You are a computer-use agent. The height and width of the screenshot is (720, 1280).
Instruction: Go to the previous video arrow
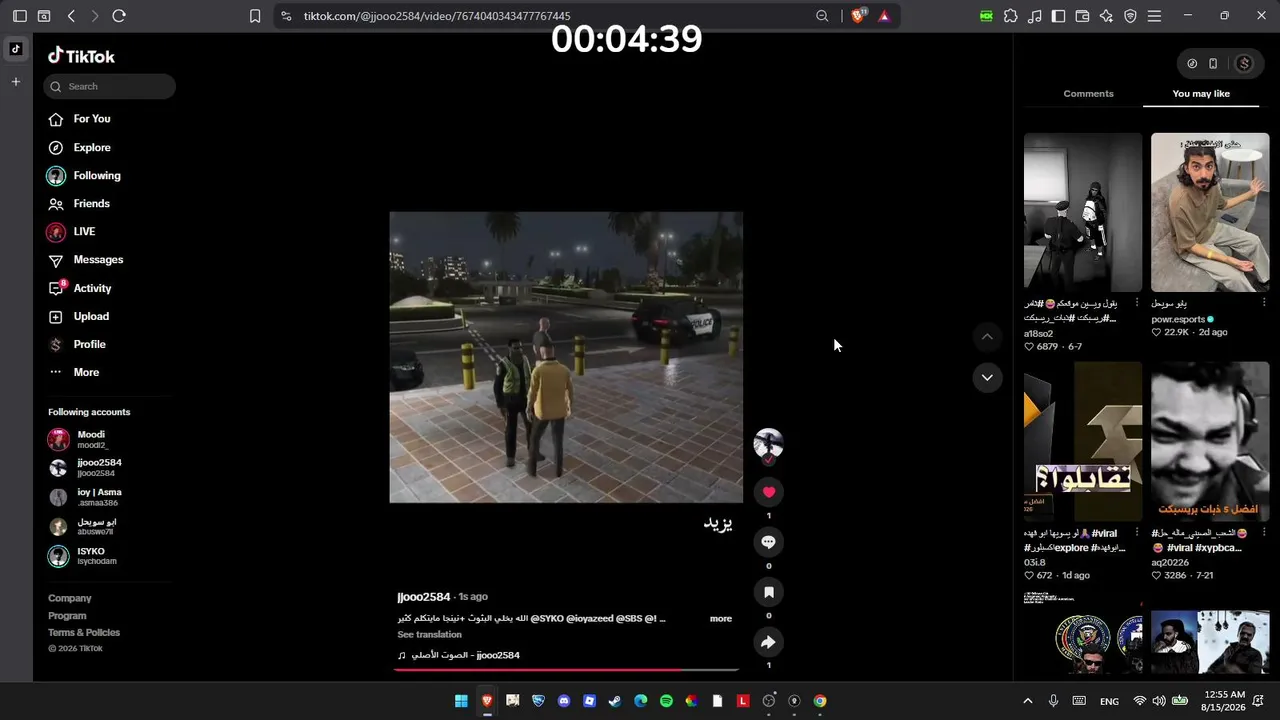coord(987,337)
